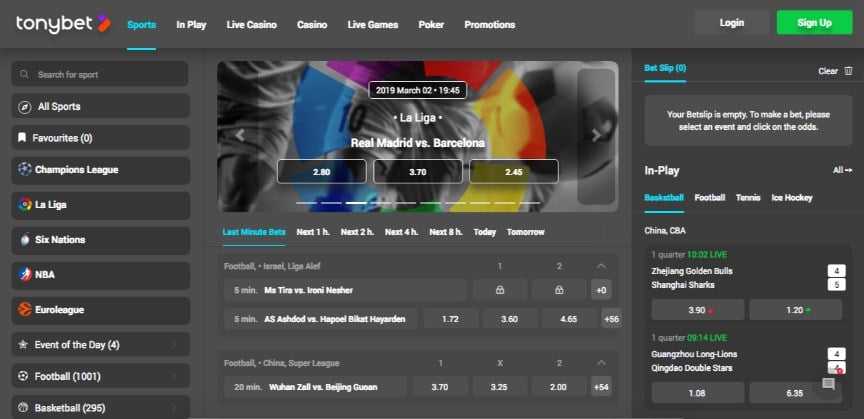Click Search for sport field
This screenshot has height=419, width=864.
[x=100, y=74]
